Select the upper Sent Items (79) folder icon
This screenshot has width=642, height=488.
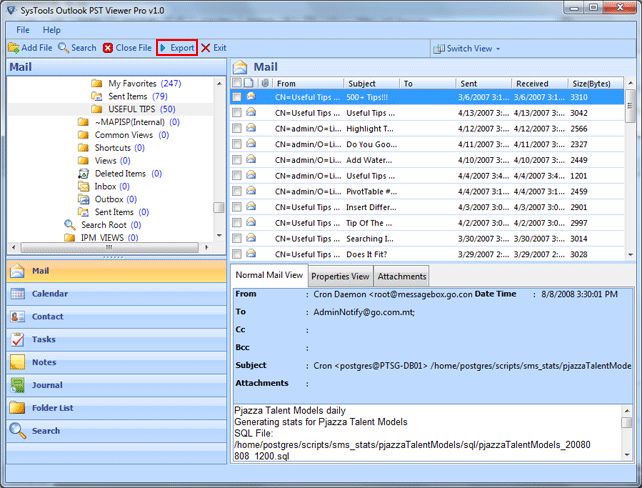pyautogui.click(x=97, y=96)
